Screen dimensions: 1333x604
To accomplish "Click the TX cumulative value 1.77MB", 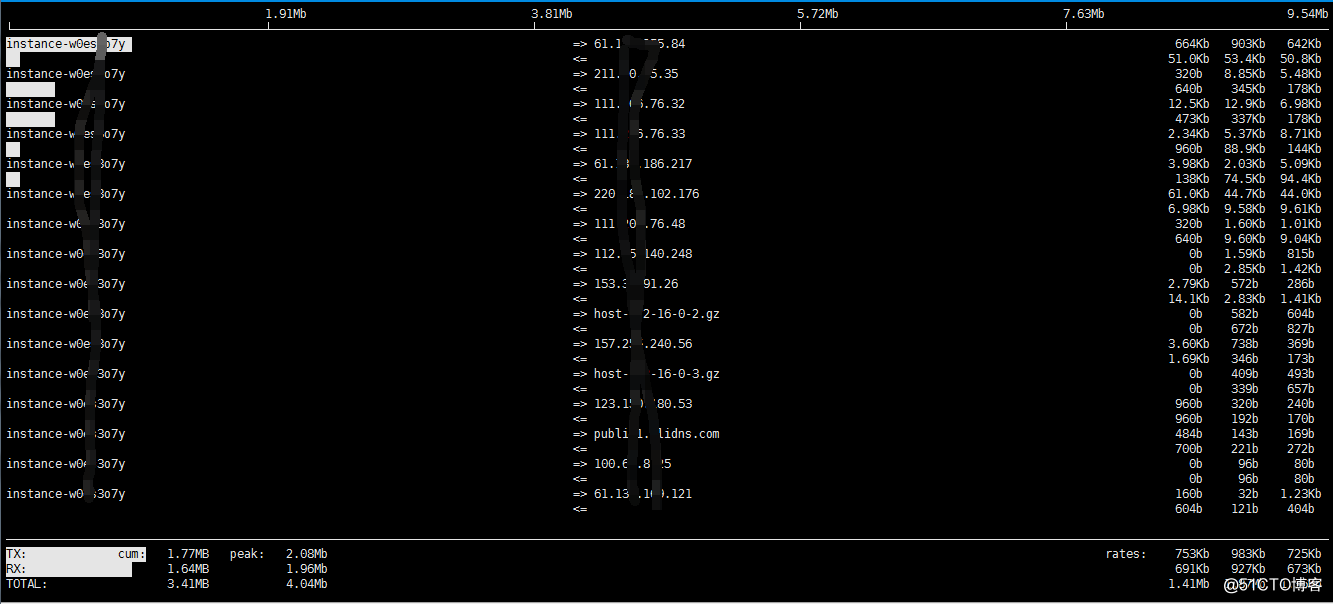I will point(188,554).
